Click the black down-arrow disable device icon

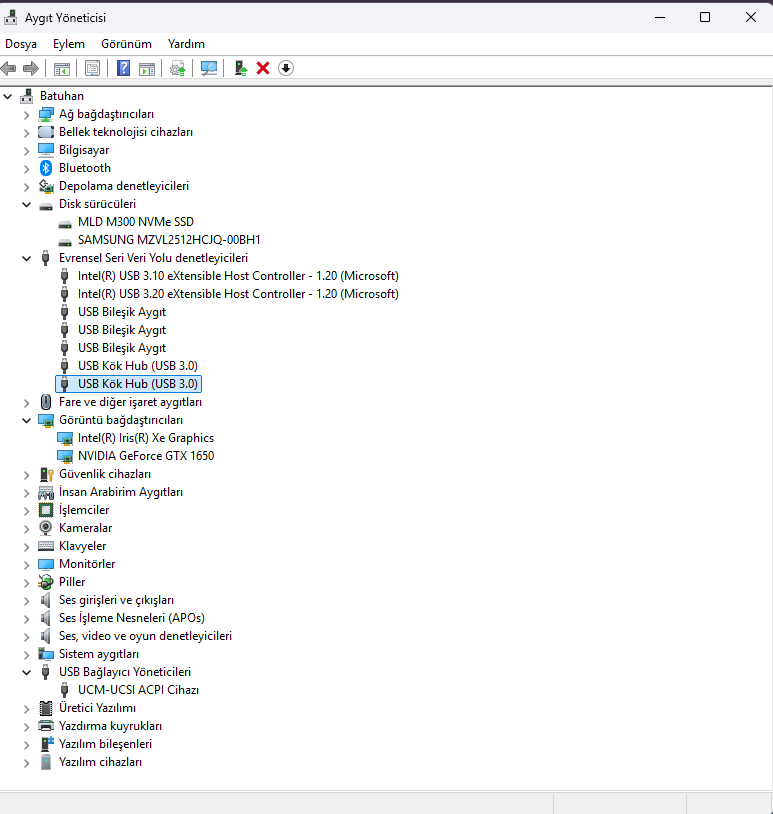(x=286, y=68)
